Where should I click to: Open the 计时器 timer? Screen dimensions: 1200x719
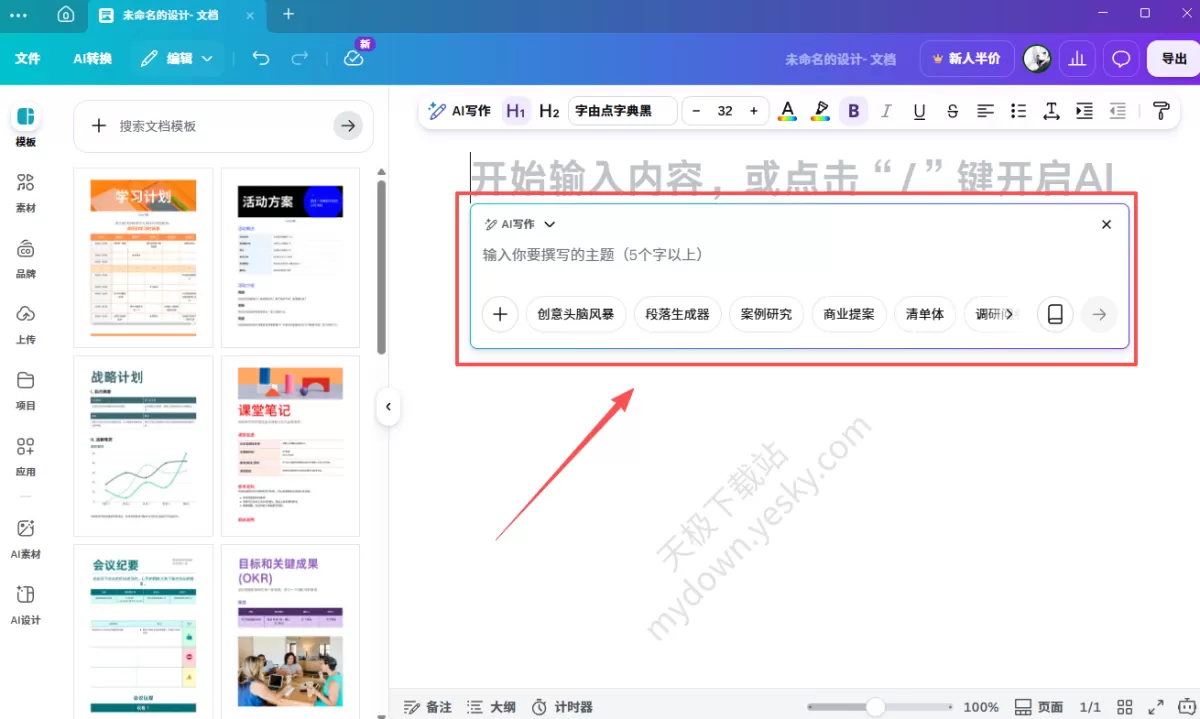561,707
